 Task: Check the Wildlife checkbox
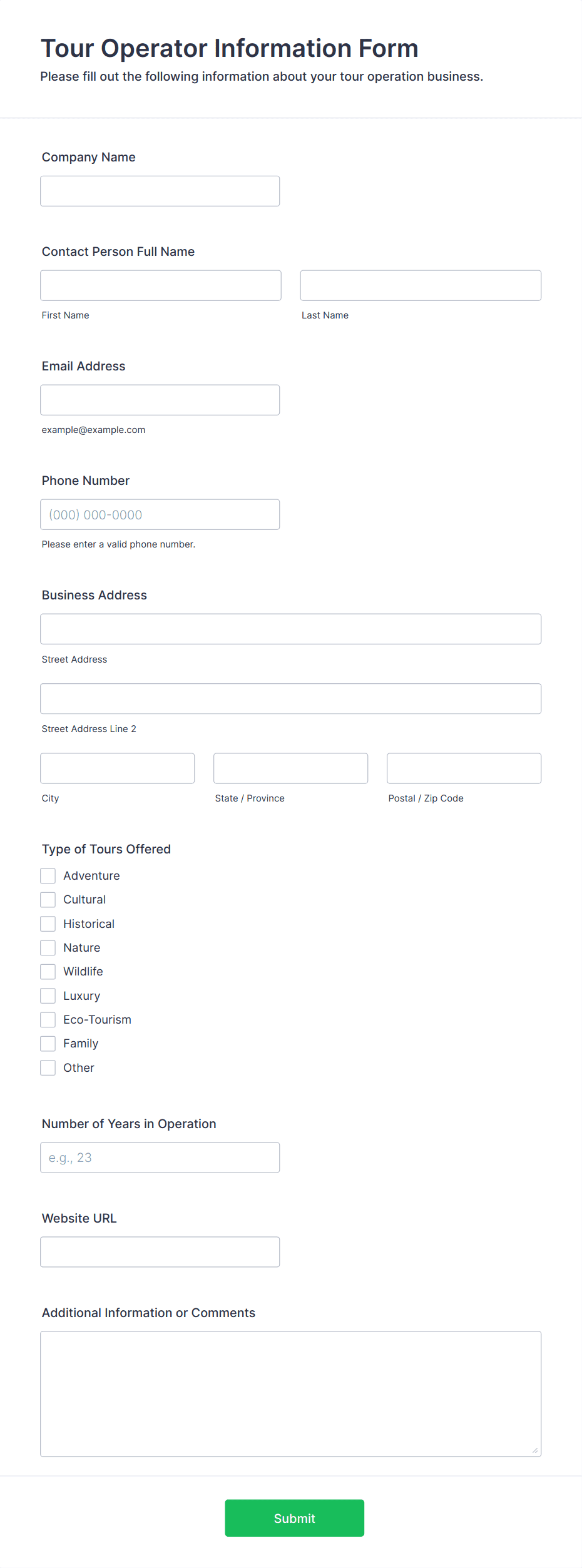[48, 972]
